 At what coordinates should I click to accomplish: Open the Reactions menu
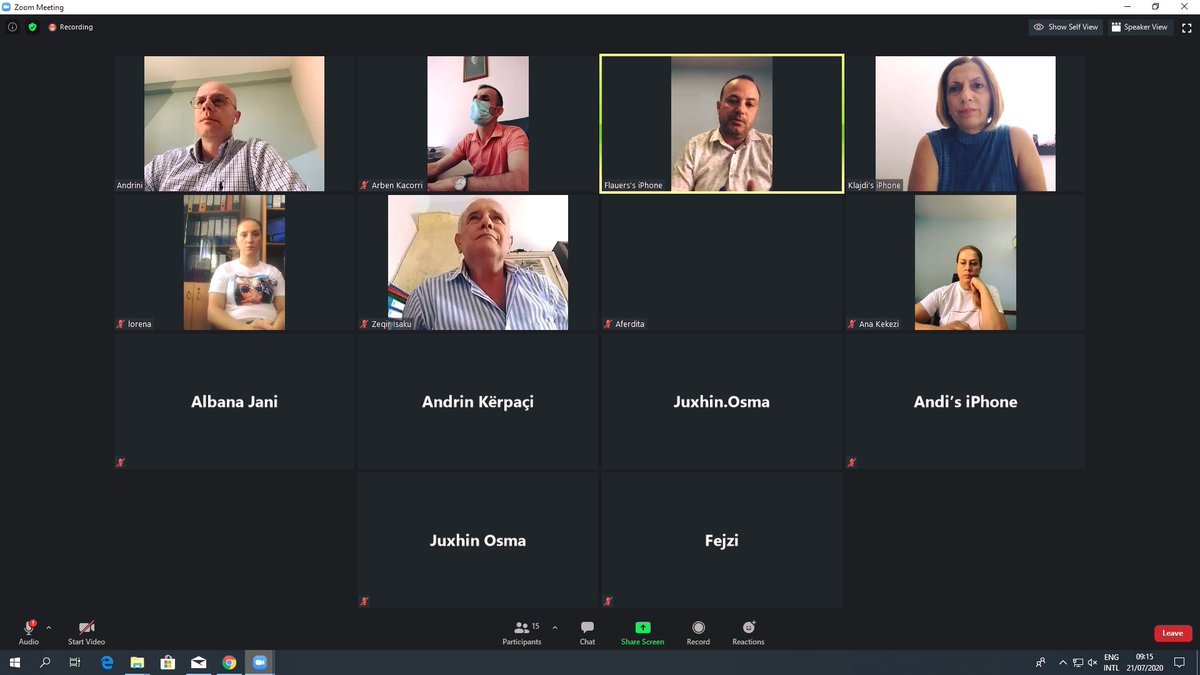[748, 632]
